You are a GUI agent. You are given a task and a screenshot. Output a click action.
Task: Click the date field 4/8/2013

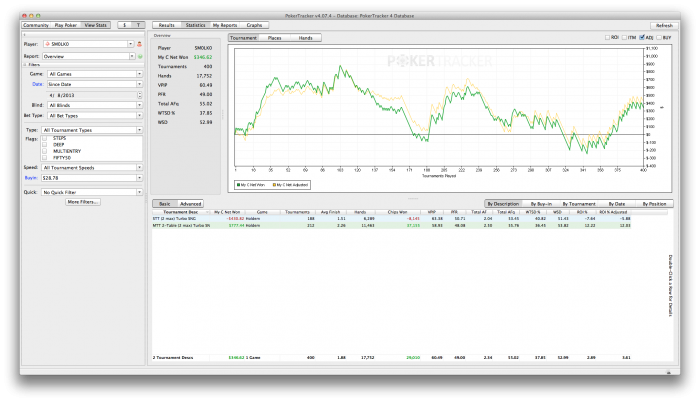pos(92,95)
